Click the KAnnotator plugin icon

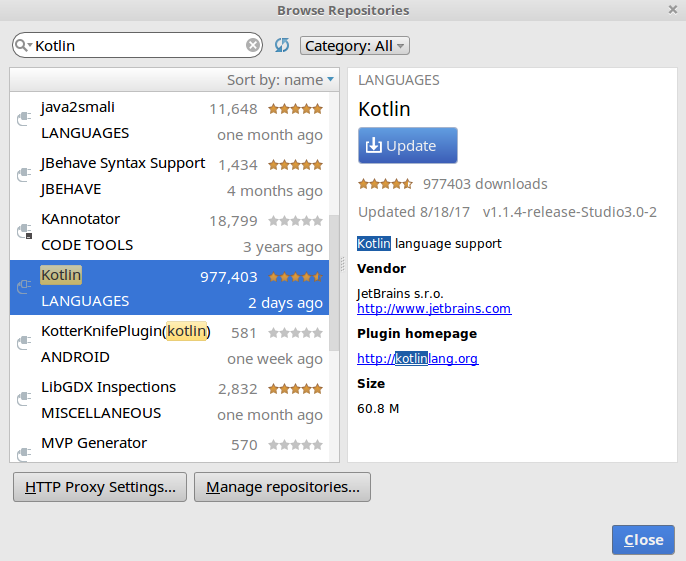pyautogui.click(x=24, y=231)
